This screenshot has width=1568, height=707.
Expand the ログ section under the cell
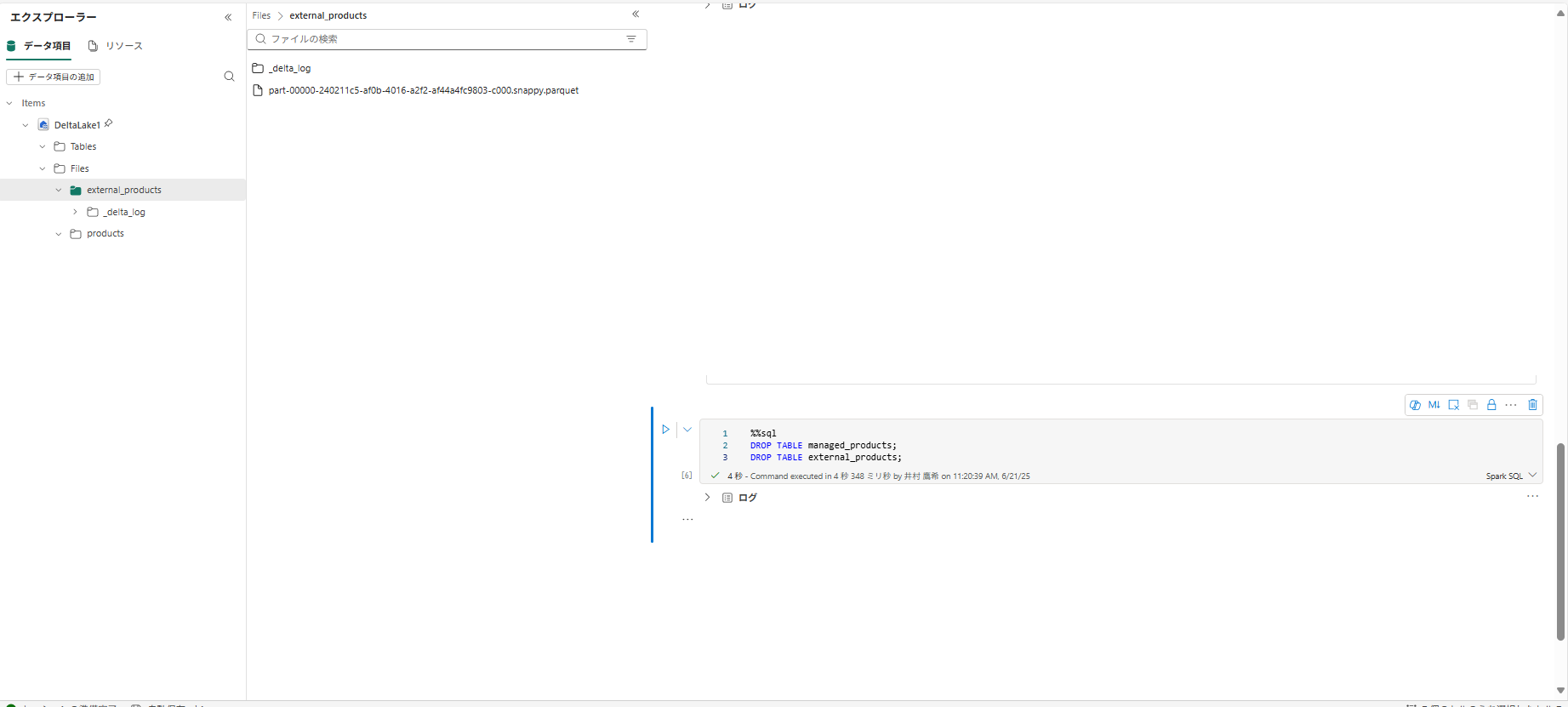(707, 498)
